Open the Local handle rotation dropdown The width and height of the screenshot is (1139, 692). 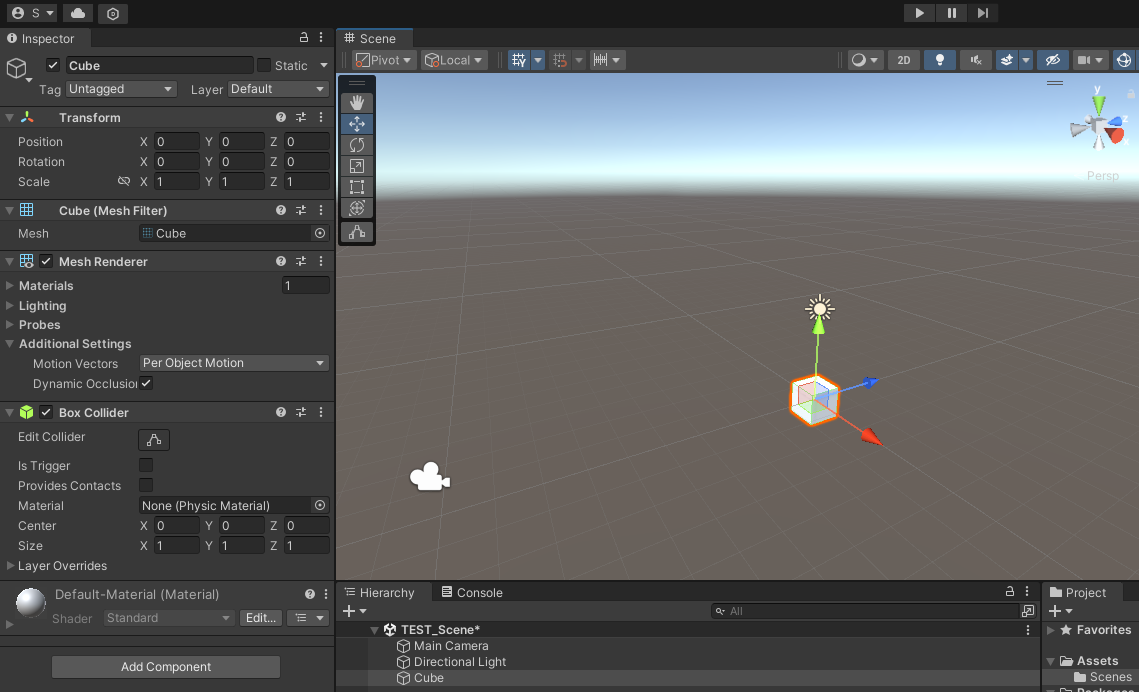coord(454,60)
